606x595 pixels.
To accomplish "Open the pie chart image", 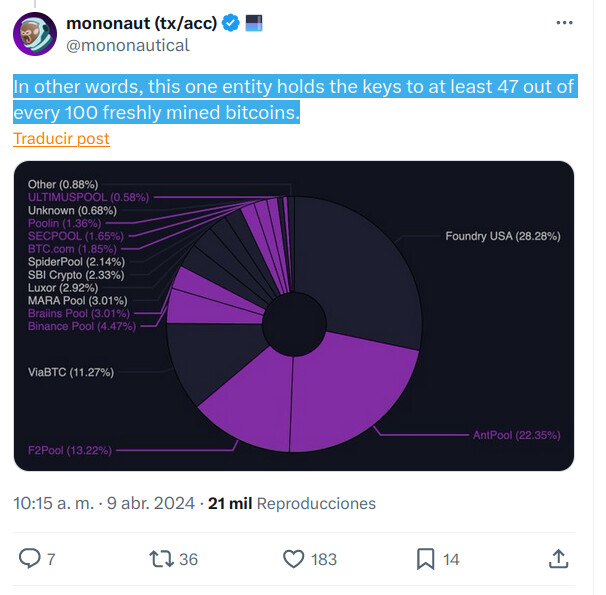I will click(x=293, y=316).
